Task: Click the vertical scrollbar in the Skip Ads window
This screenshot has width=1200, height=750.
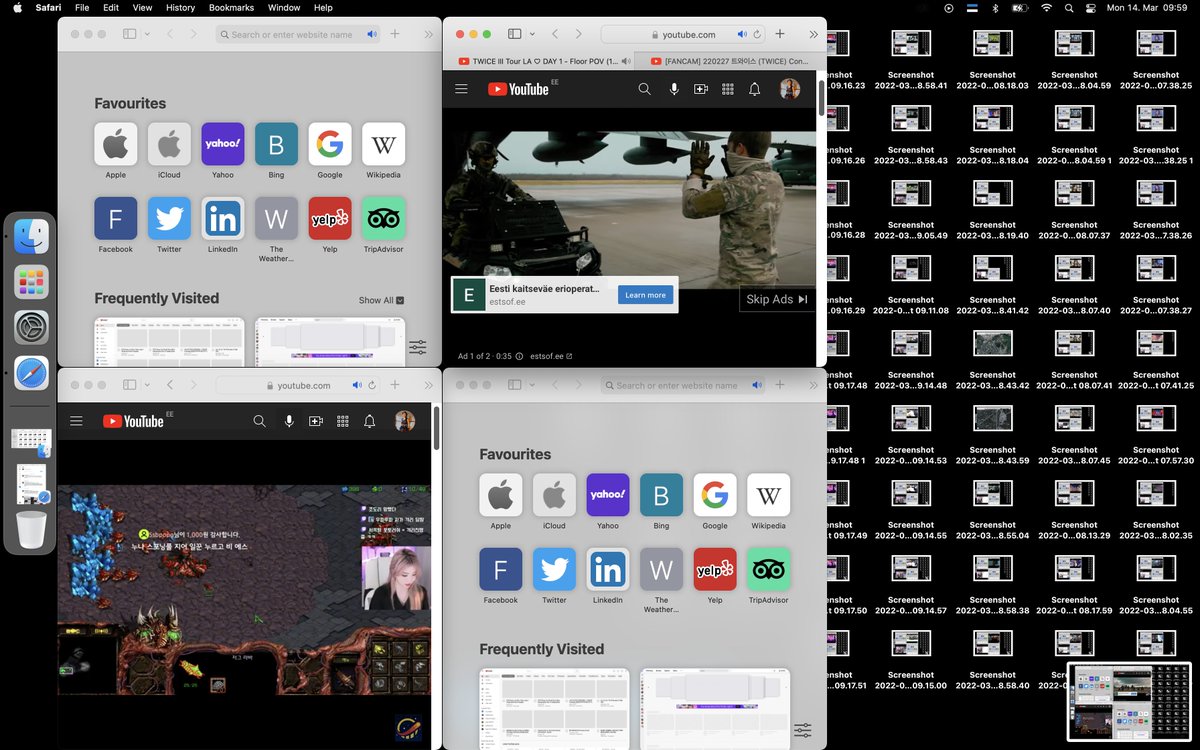Action: click(822, 100)
